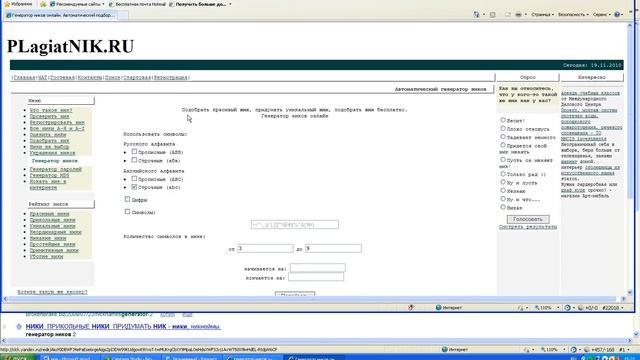Viewport: 640px width, 360px height.
Task: Open the Прикольные ники rating link
Action: tap(52, 220)
